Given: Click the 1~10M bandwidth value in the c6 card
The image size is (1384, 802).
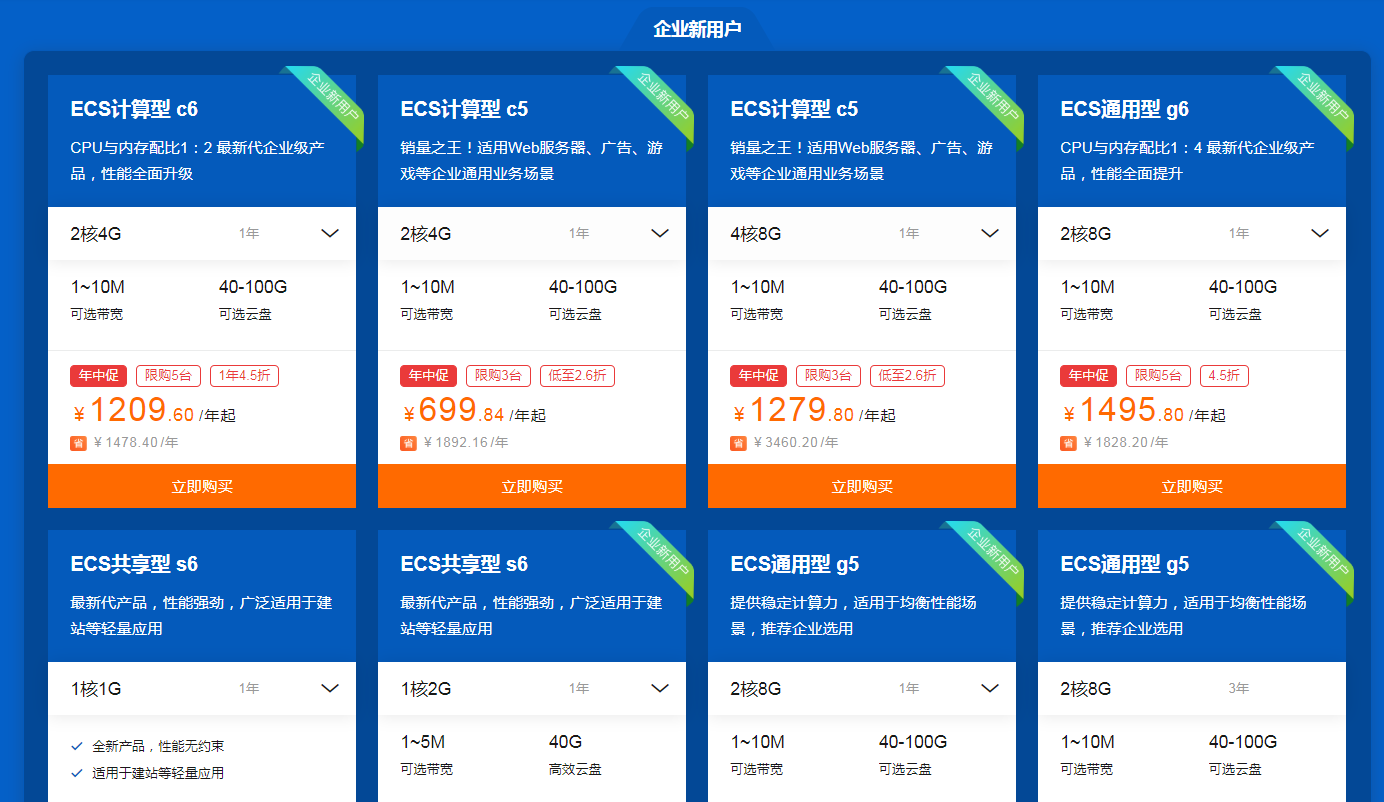Looking at the screenshot, I should point(97,287).
